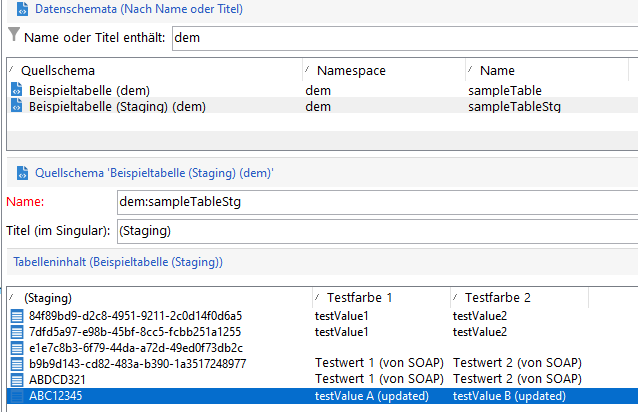
Task: Click the record icon for 84f89bd9 row
Action: tap(16, 316)
